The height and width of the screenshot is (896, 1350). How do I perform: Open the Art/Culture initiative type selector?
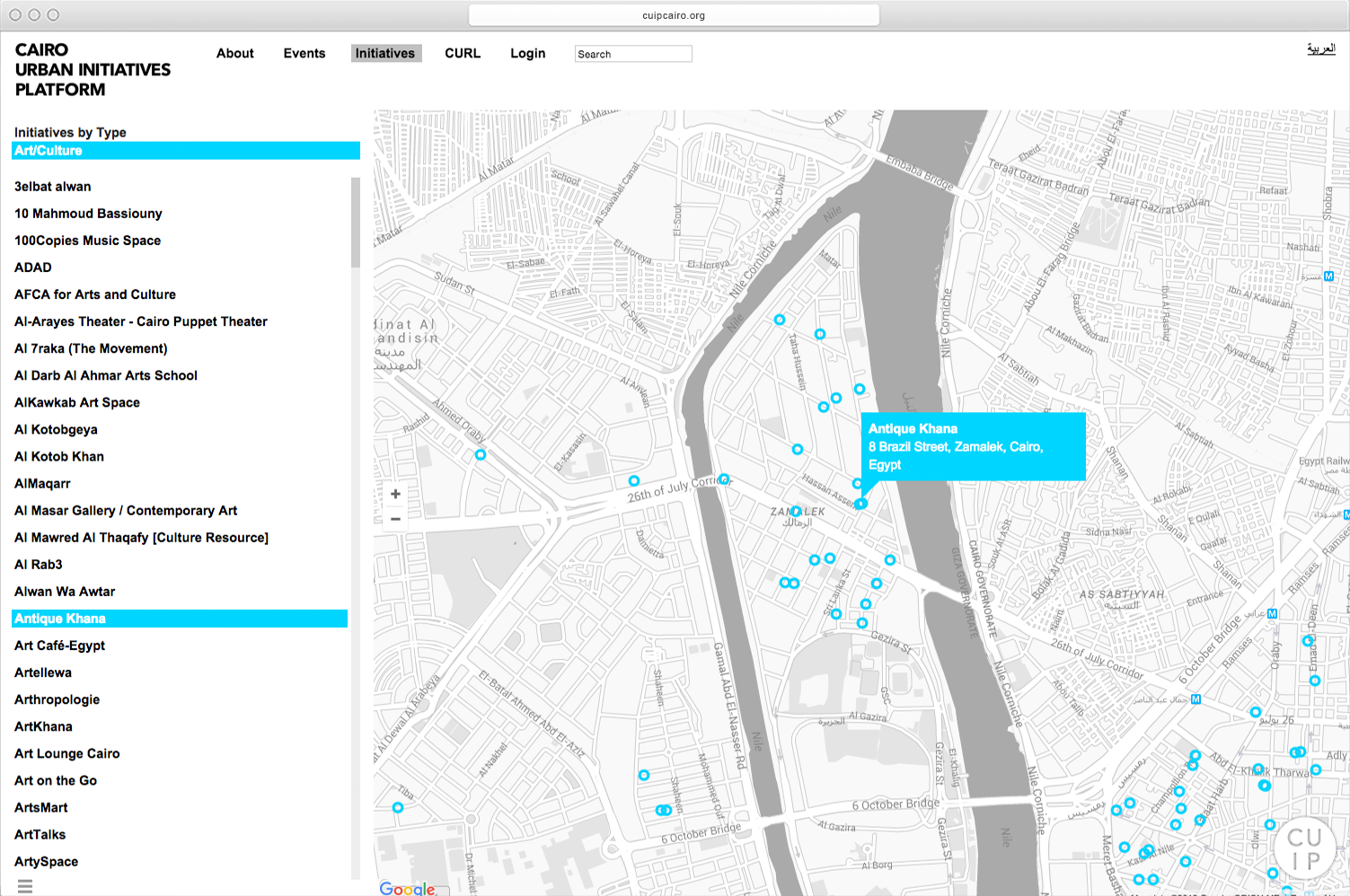click(x=186, y=151)
